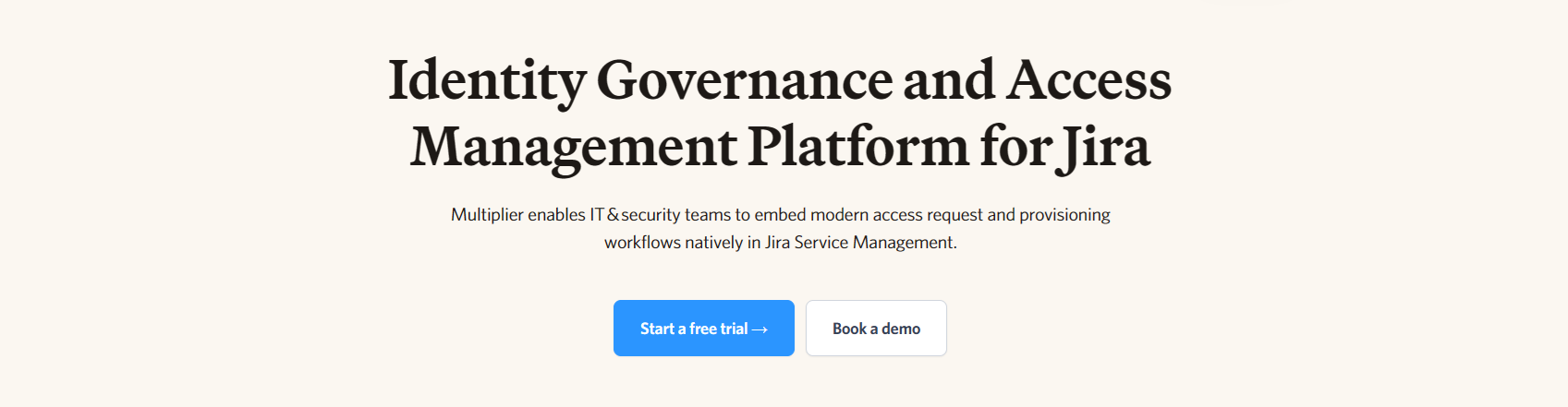The width and height of the screenshot is (1568, 407).
Task: Click the word Access in the headline
Action: pyautogui.click(x=1088, y=81)
